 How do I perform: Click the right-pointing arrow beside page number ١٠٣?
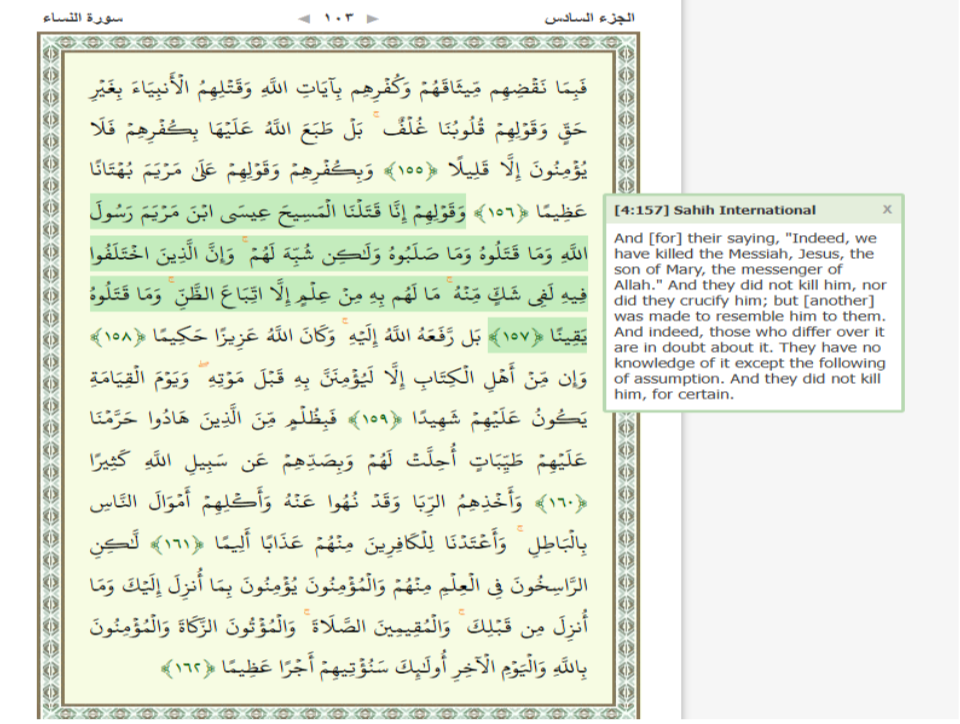[372, 18]
